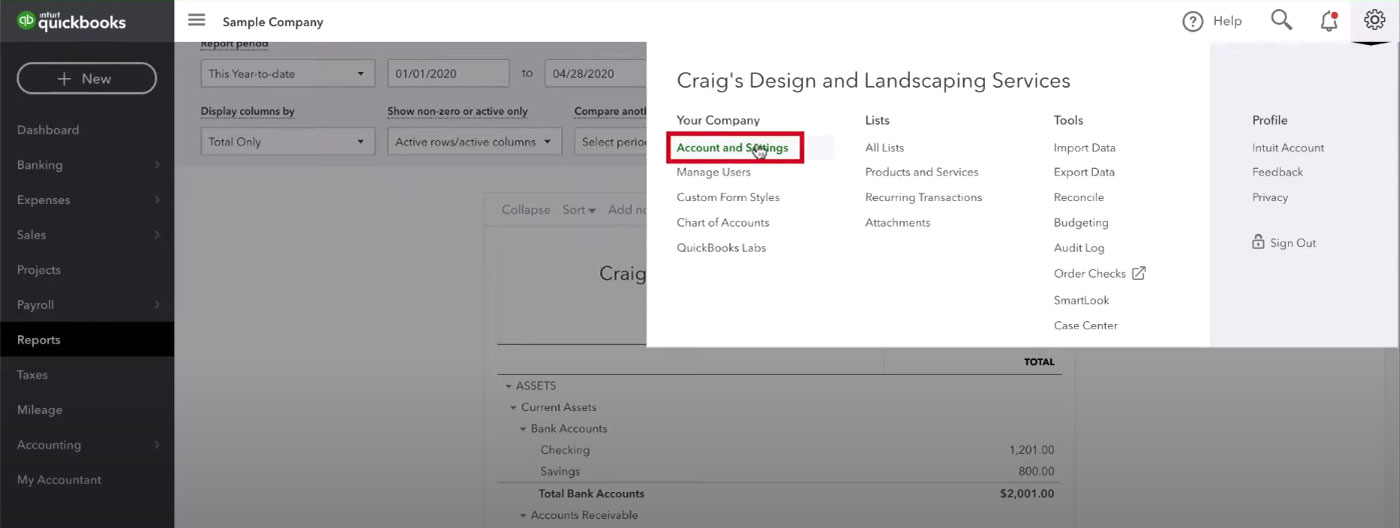The height and width of the screenshot is (528, 1400).
Task: Open the gear settings icon
Action: click(1374, 20)
